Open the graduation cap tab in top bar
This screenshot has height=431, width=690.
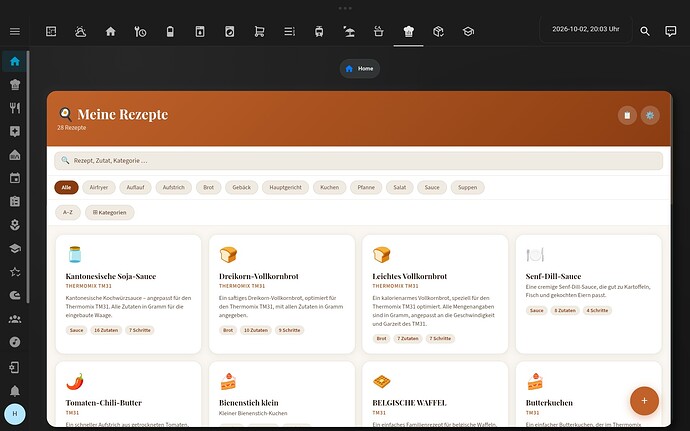click(x=468, y=31)
